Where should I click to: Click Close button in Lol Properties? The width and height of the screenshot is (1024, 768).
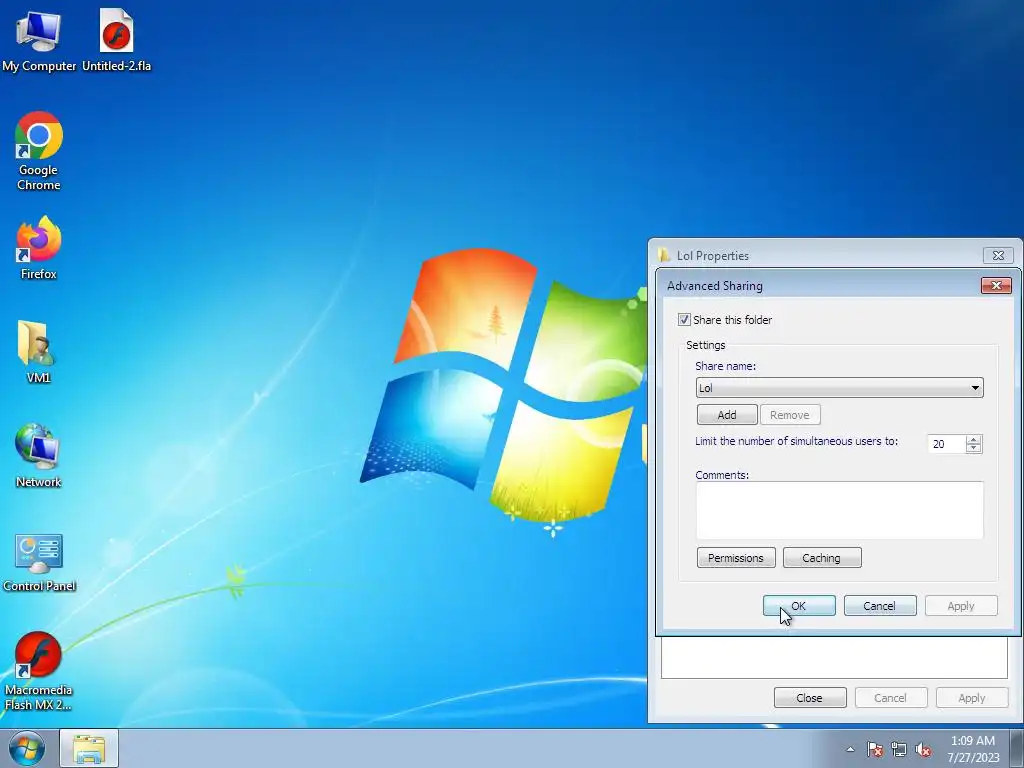(810, 697)
